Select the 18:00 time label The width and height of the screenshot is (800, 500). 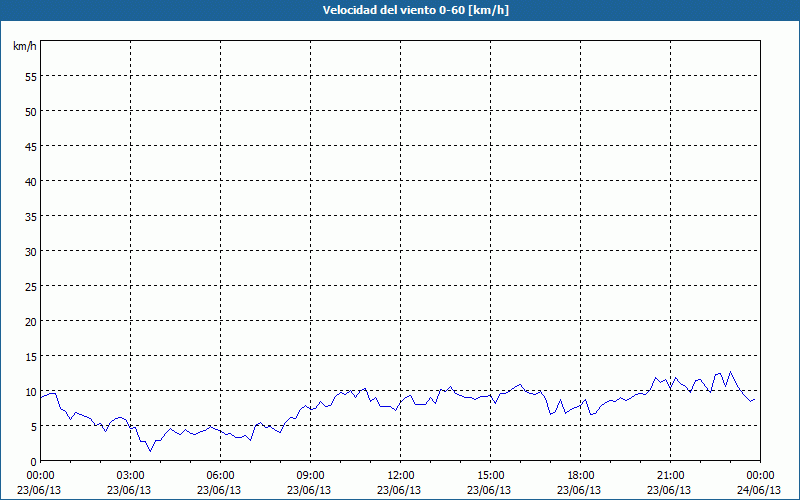click(580, 475)
